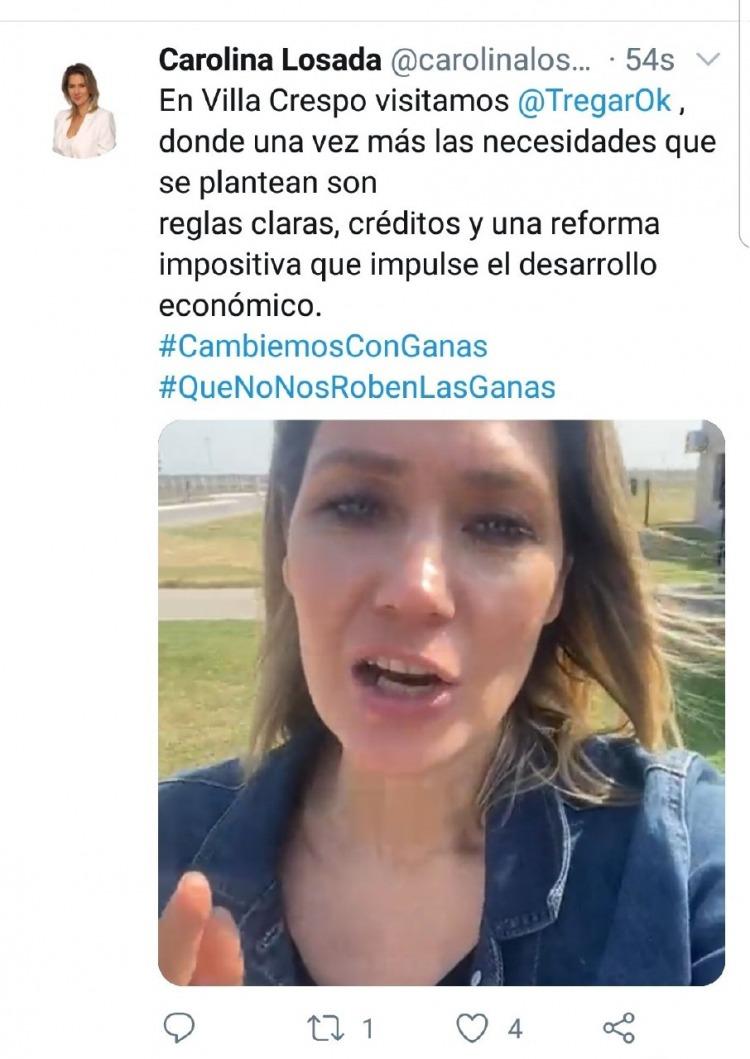Visit the @TregarOk mention
This screenshot has height=1059, width=750.
click(594, 101)
